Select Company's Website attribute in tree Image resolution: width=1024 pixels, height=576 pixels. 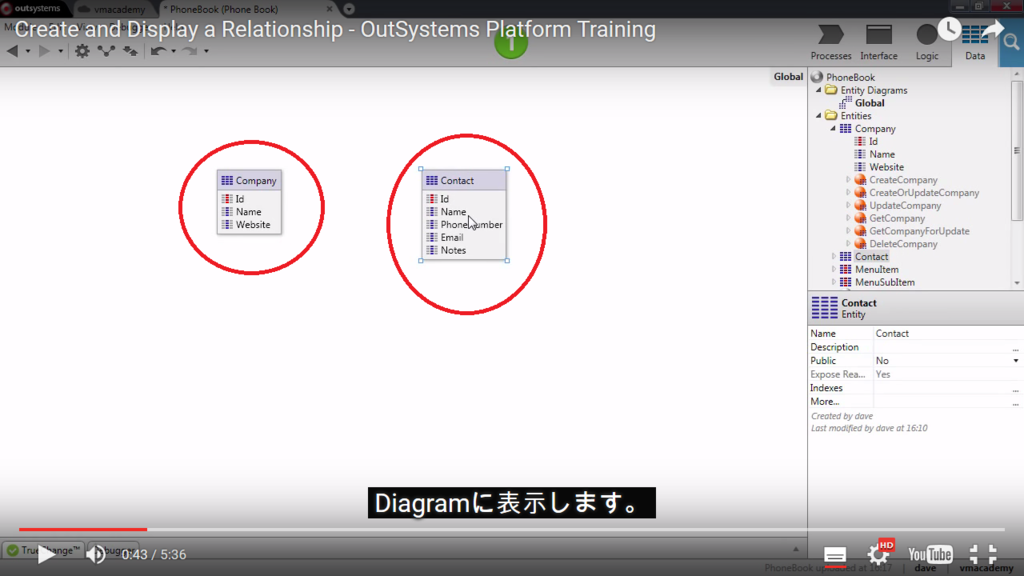886,167
